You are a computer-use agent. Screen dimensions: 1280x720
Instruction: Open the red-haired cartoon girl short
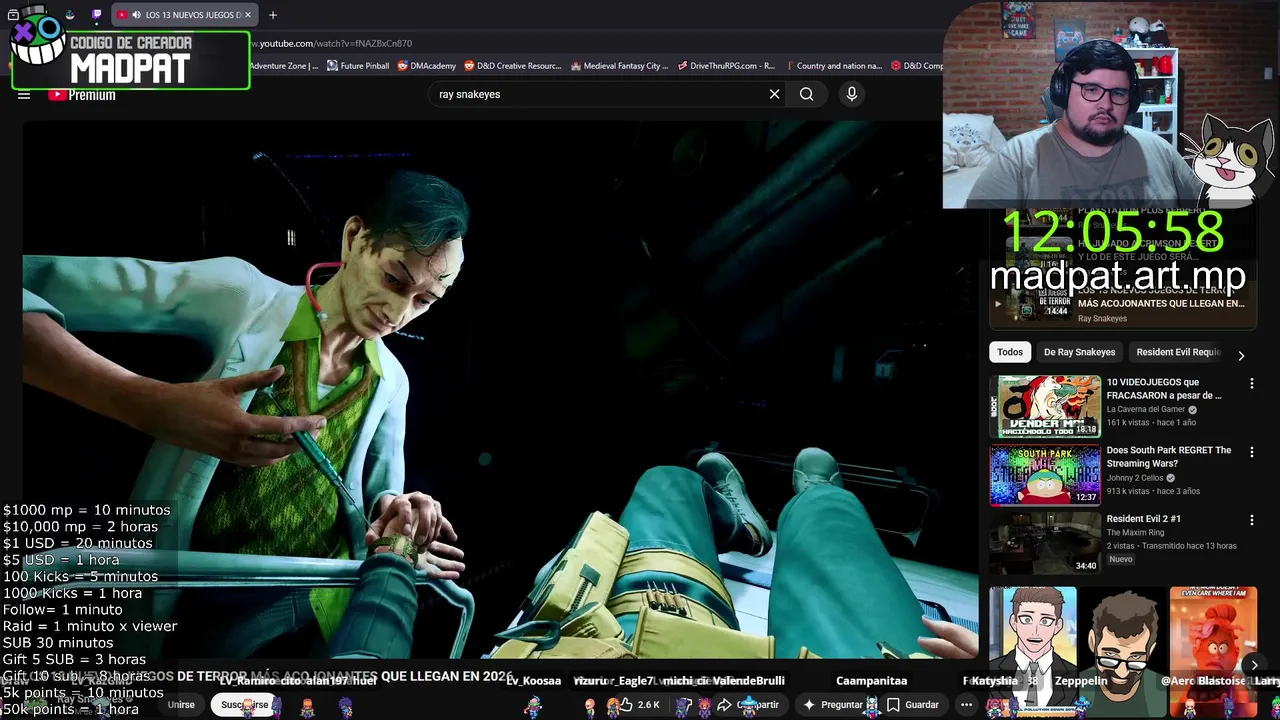[x=1213, y=652]
